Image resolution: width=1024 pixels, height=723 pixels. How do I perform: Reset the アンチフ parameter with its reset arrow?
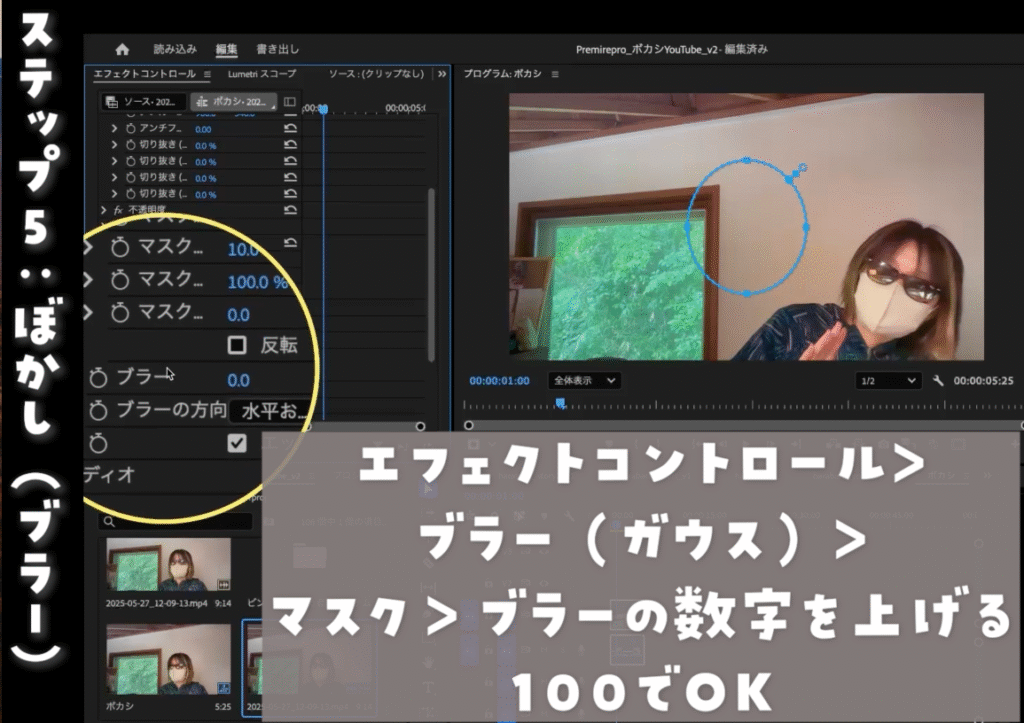pyautogui.click(x=291, y=130)
